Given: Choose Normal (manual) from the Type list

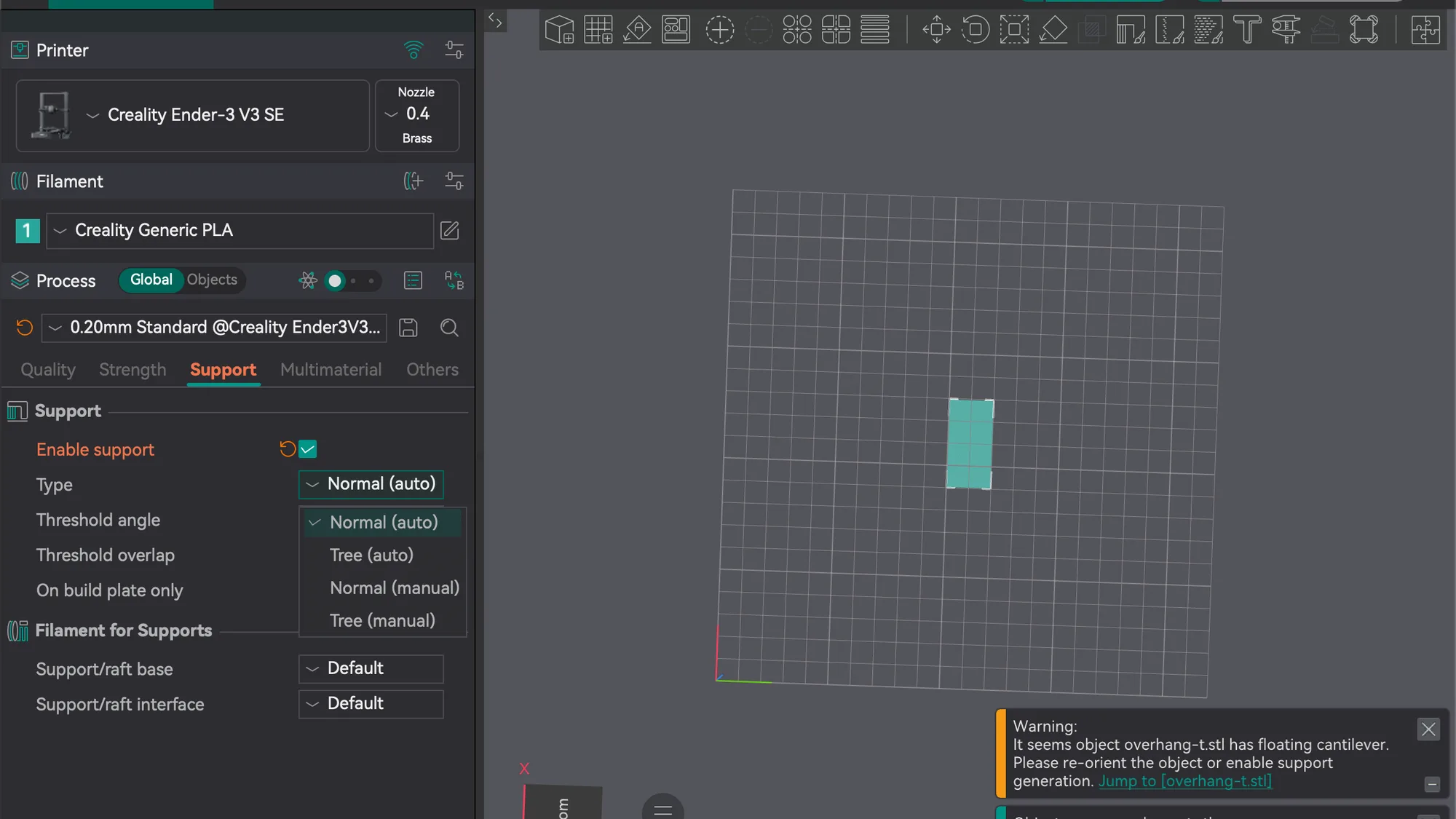Looking at the screenshot, I should 383,587.
